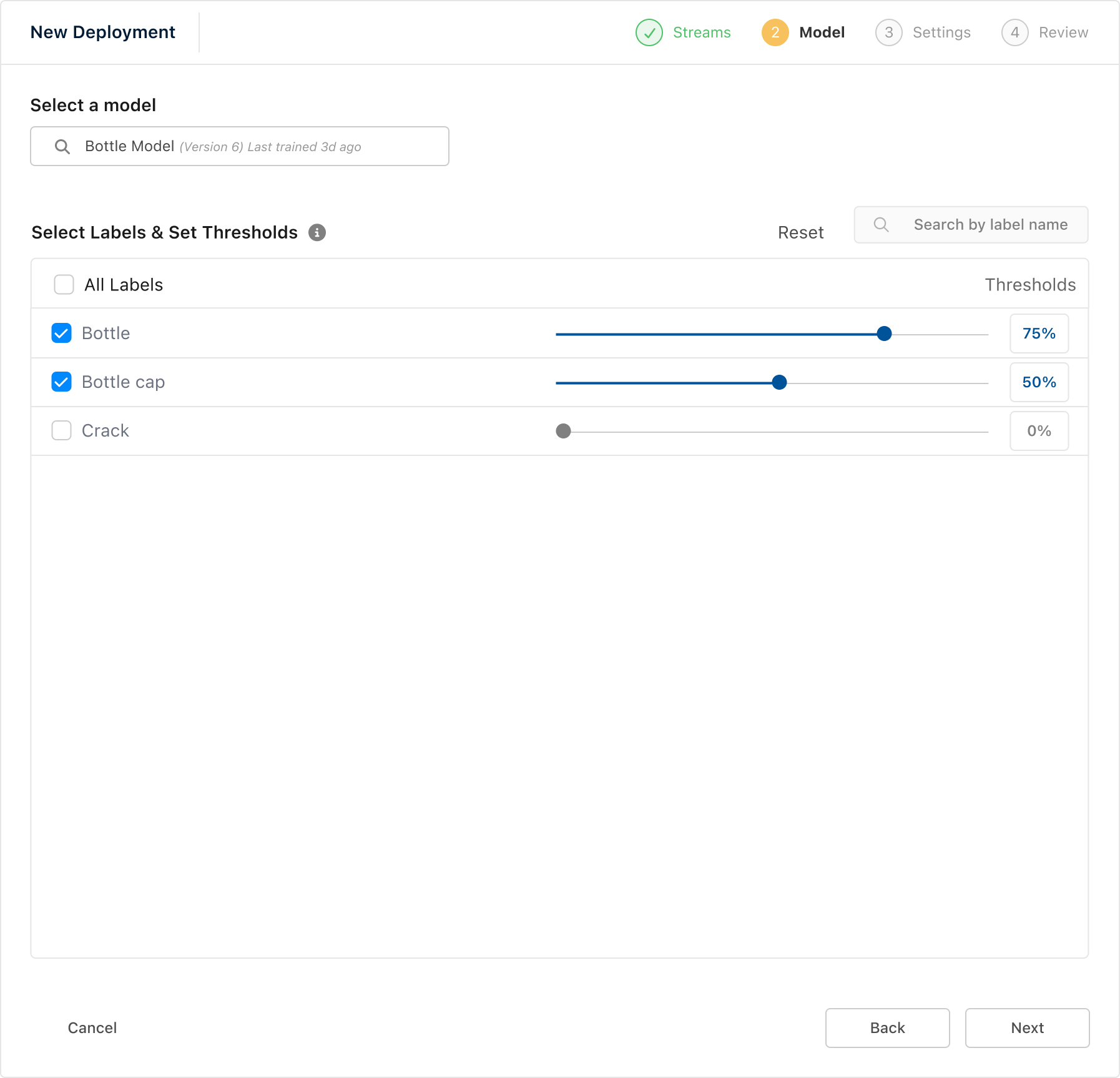Viewport: 1120px width, 1078px height.
Task: Click the step 4 Review circle icon
Action: tap(1014, 32)
